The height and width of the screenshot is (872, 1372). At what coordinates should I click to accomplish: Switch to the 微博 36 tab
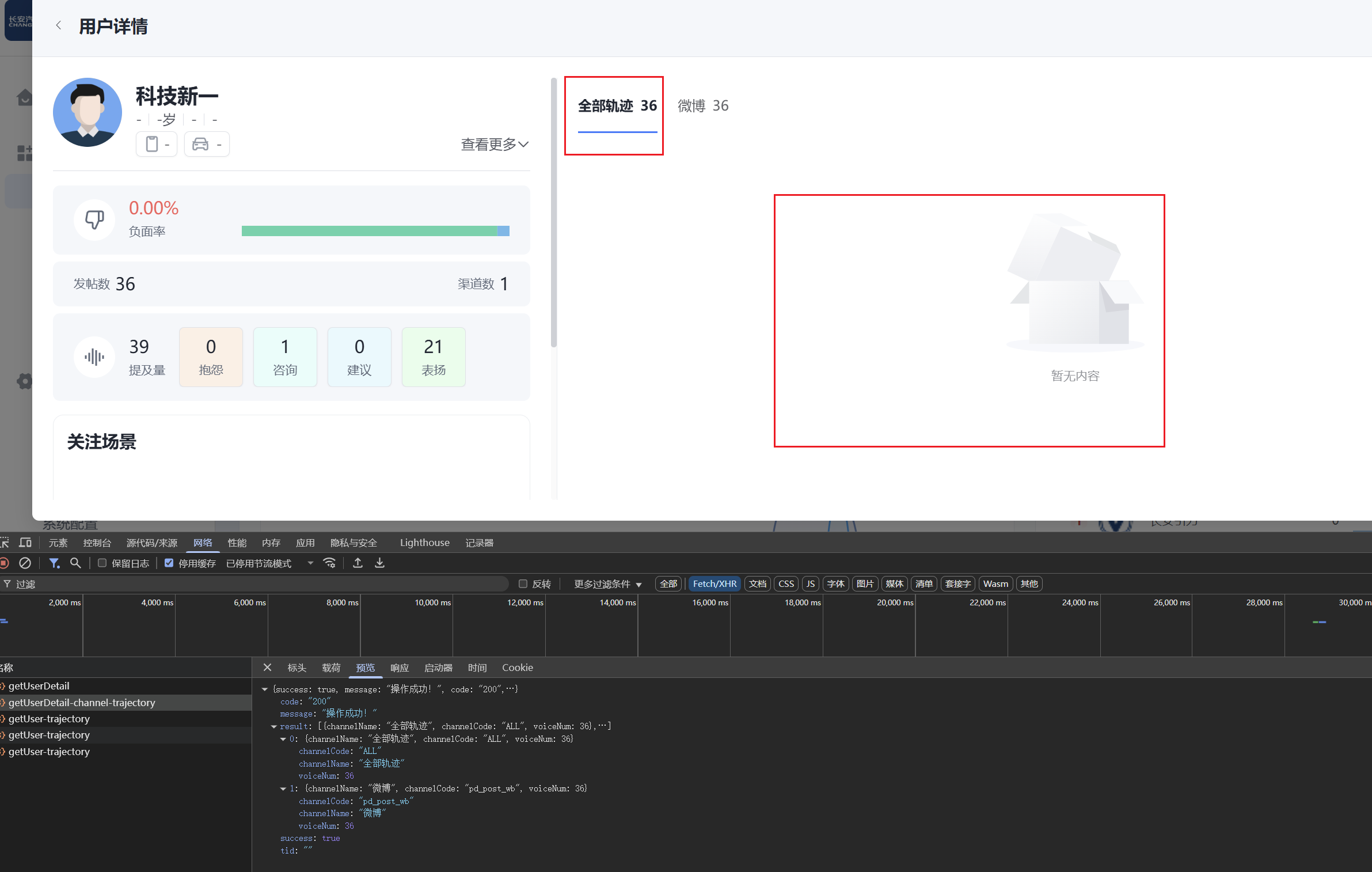[x=702, y=106]
